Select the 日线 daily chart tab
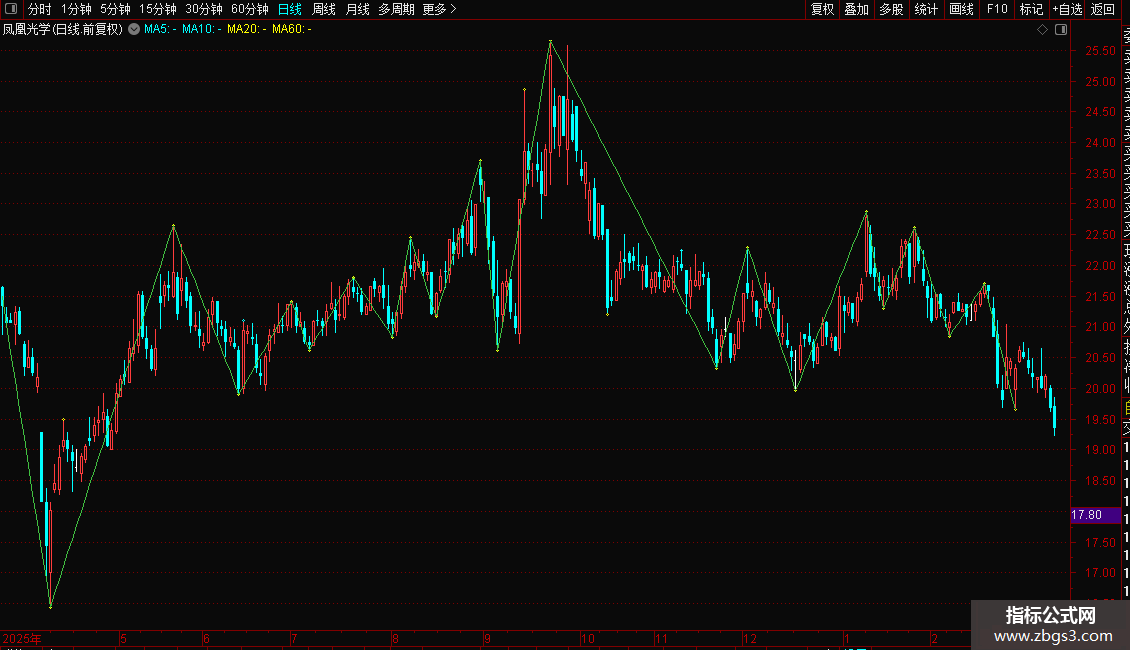This screenshot has width=1130, height=650. point(290,9)
